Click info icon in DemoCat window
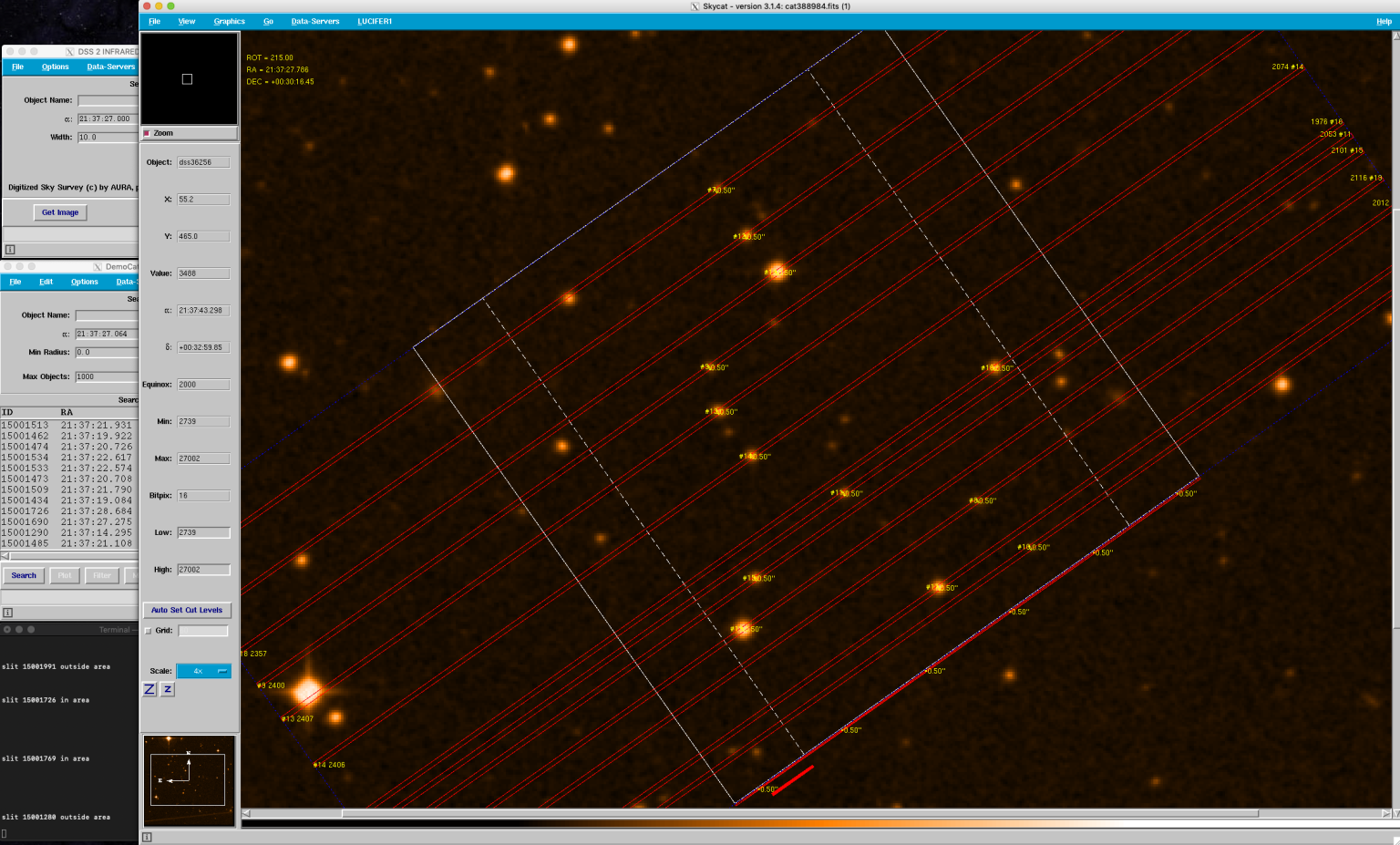 click(x=8, y=613)
